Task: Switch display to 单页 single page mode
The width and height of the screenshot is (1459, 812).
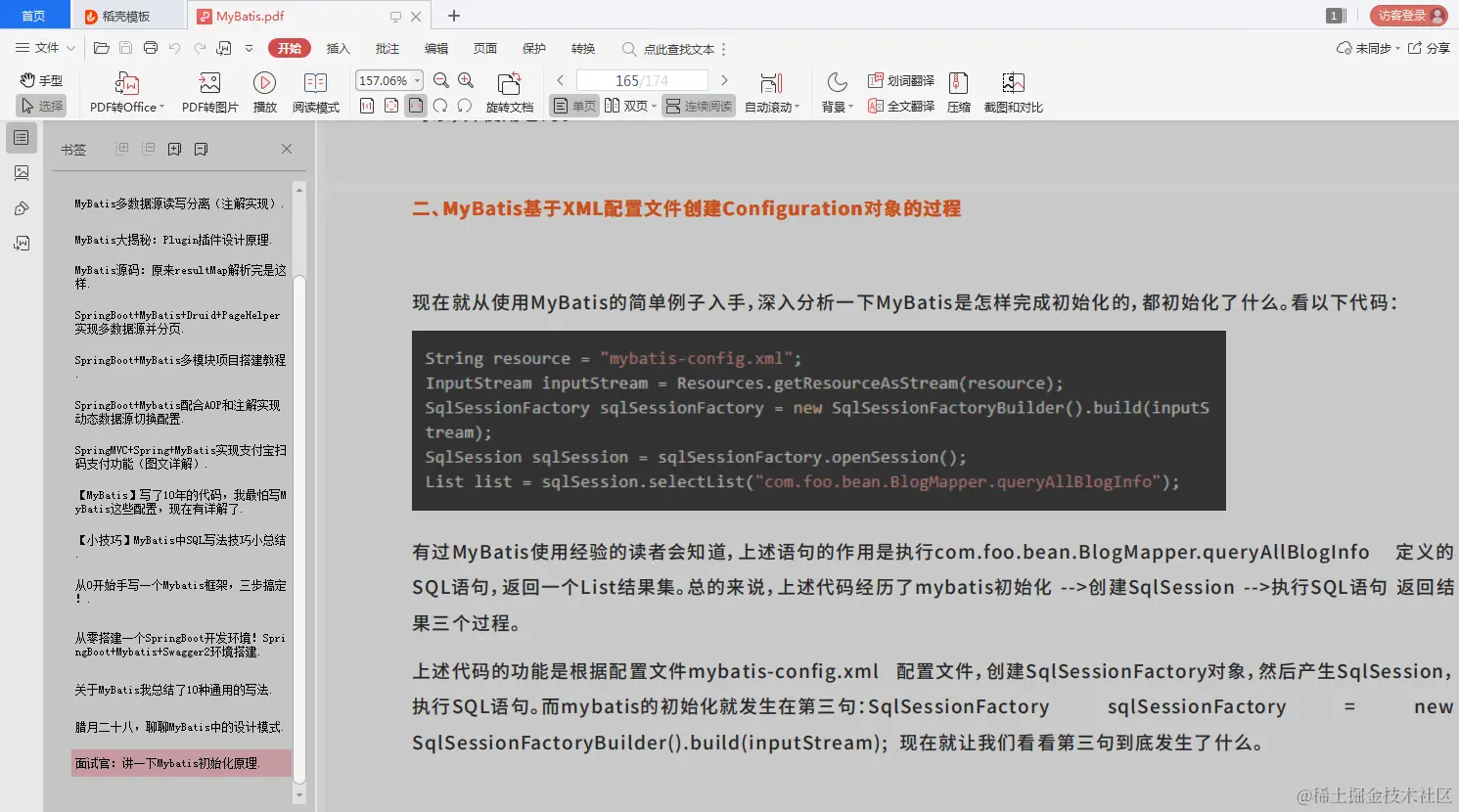Action: (x=574, y=106)
